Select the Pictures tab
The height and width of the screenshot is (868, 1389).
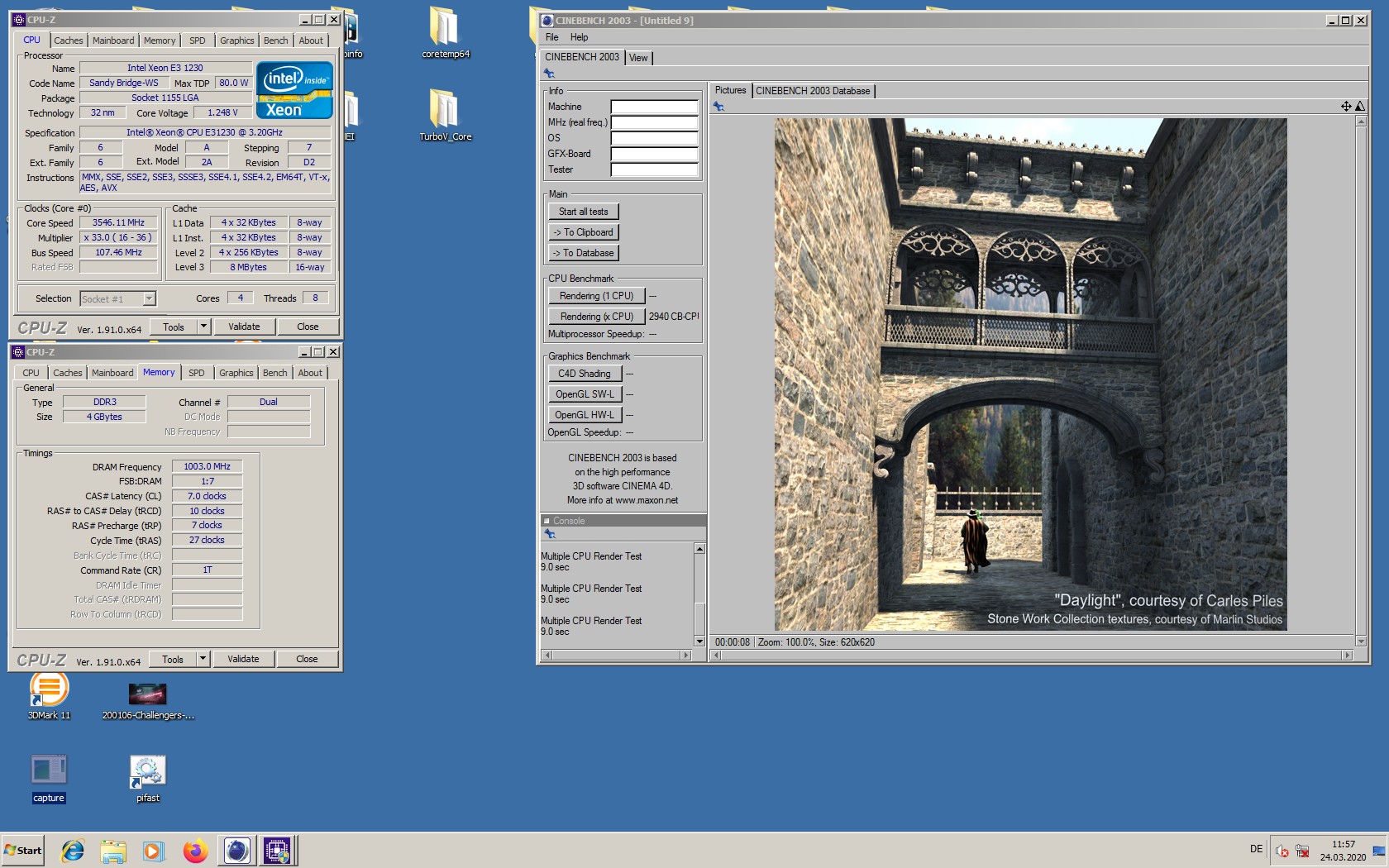(x=730, y=90)
